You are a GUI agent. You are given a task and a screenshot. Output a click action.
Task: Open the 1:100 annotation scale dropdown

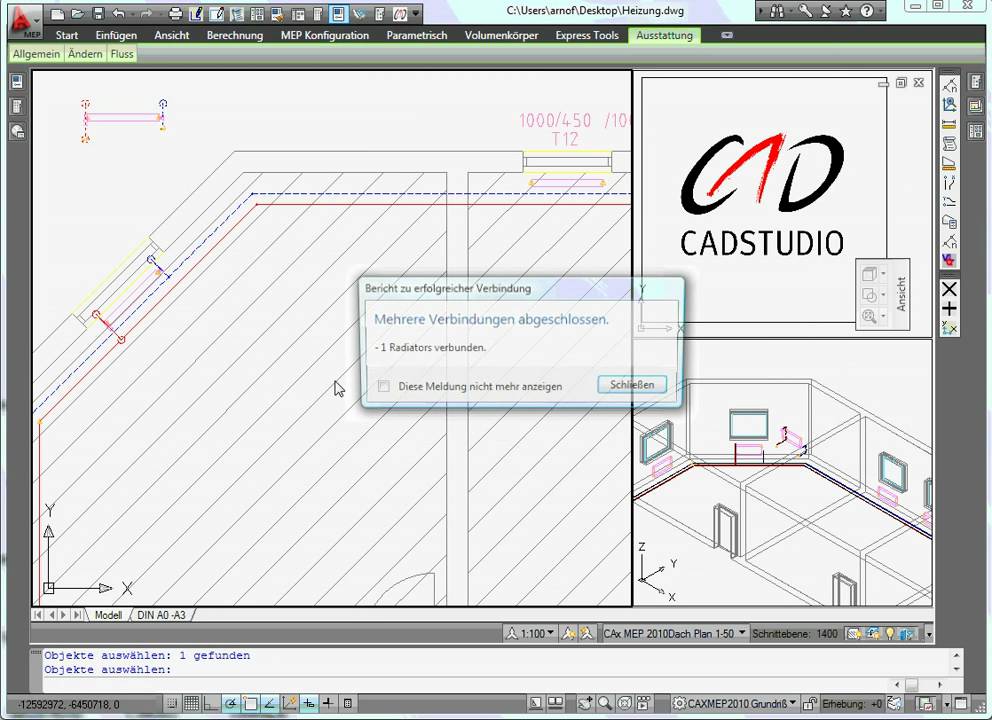[531, 633]
